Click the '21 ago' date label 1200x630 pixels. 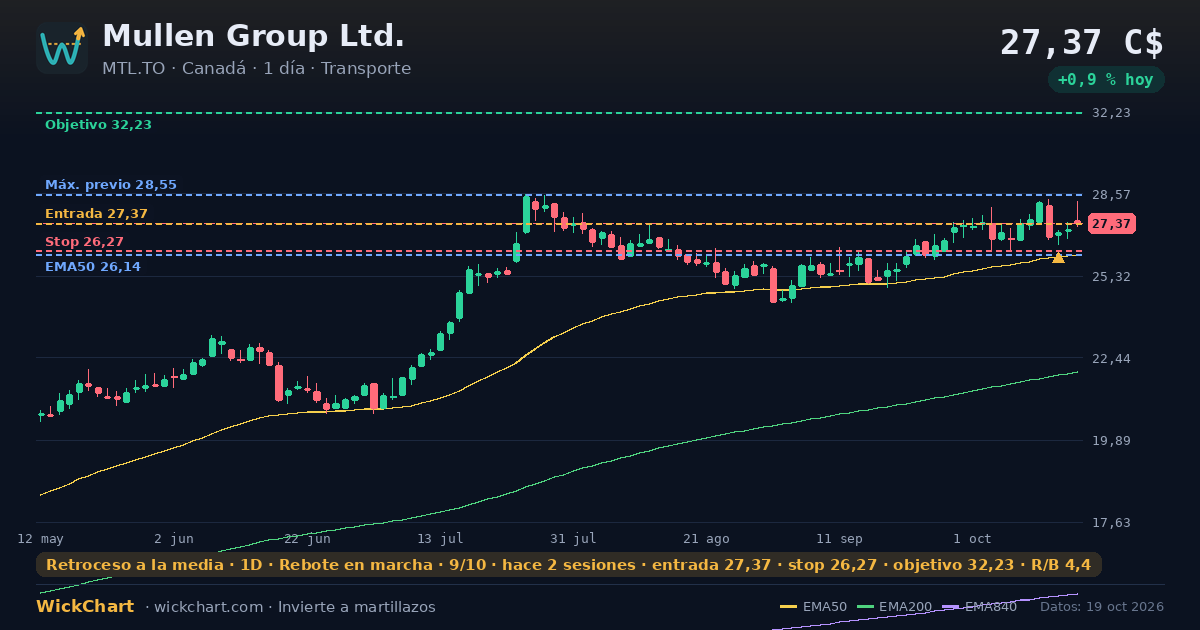coord(706,538)
